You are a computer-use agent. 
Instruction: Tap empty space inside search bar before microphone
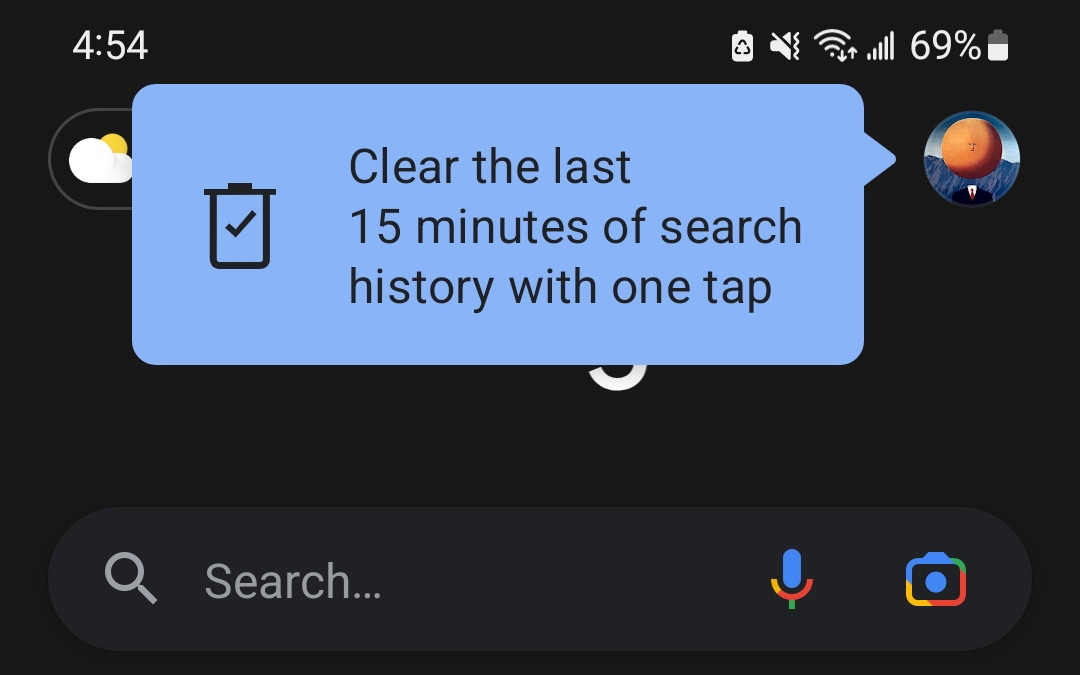coord(572,579)
